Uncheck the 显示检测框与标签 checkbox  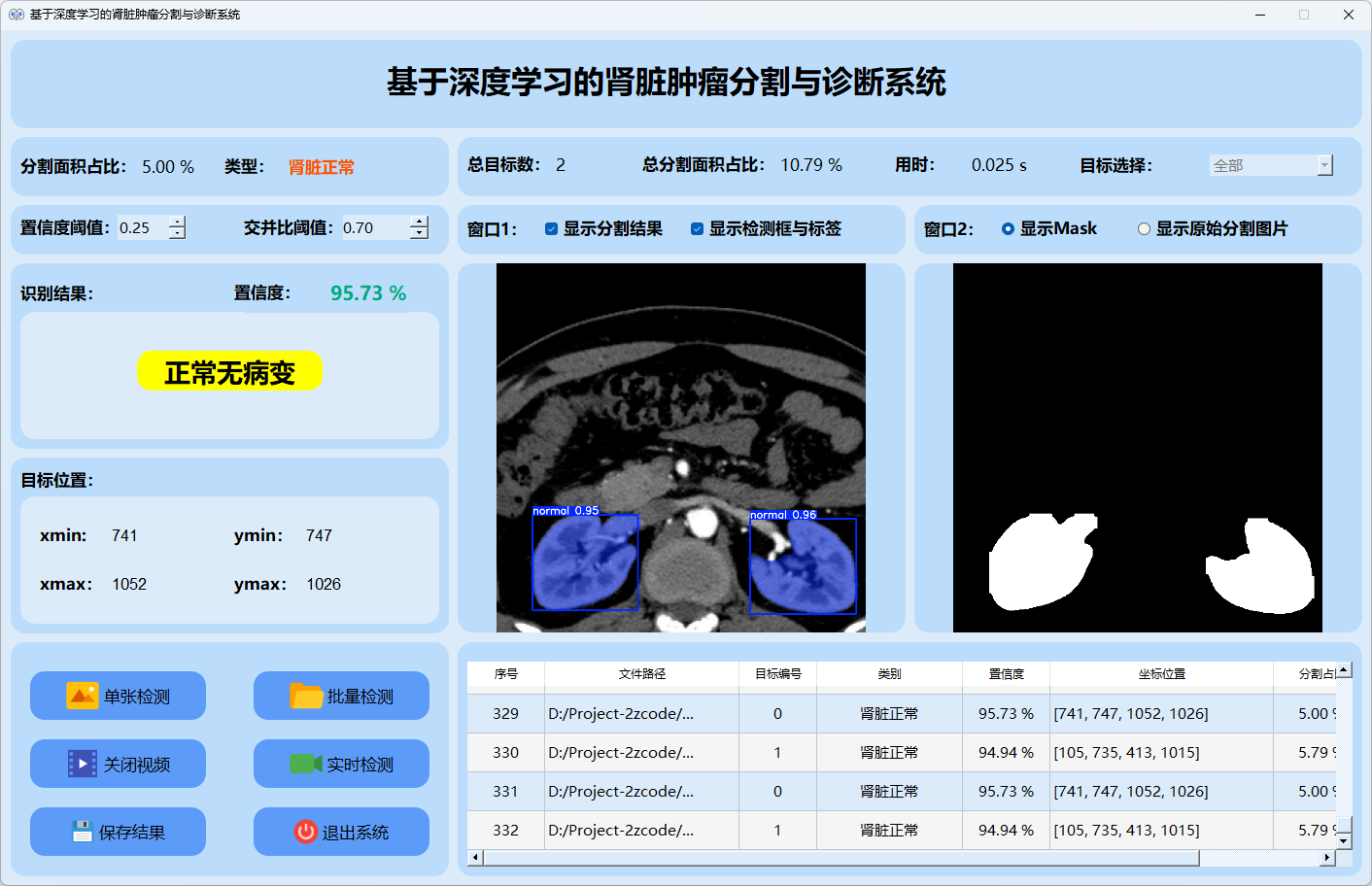pos(697,229)
